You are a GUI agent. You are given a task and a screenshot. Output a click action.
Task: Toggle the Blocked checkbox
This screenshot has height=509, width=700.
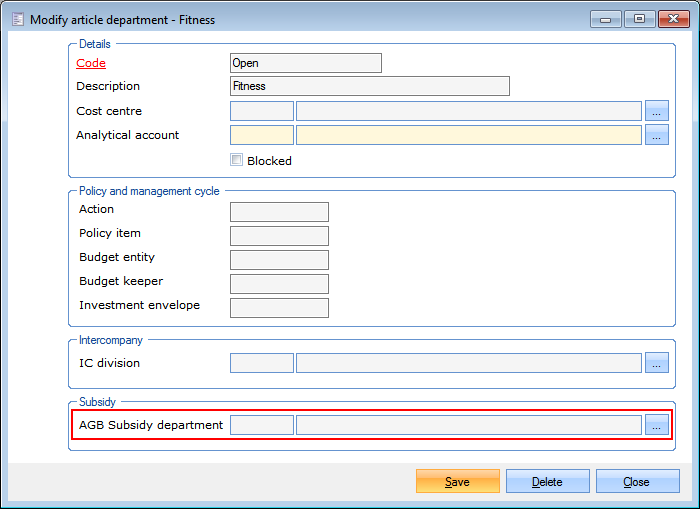pyautogui.click(x=237, y=160)
